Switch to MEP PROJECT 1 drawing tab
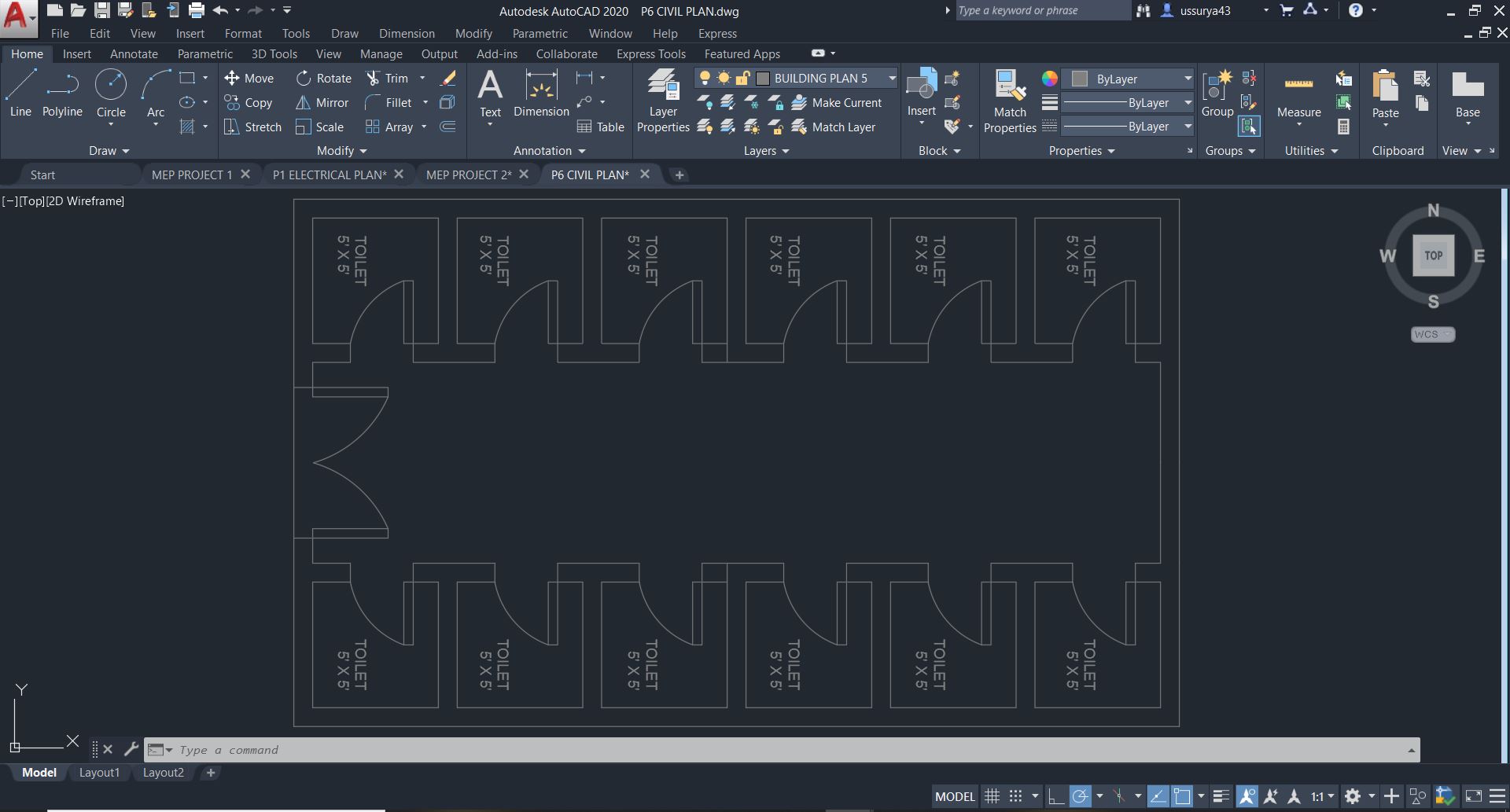Viewport: 1510px width, 812px height. (192, 175)
